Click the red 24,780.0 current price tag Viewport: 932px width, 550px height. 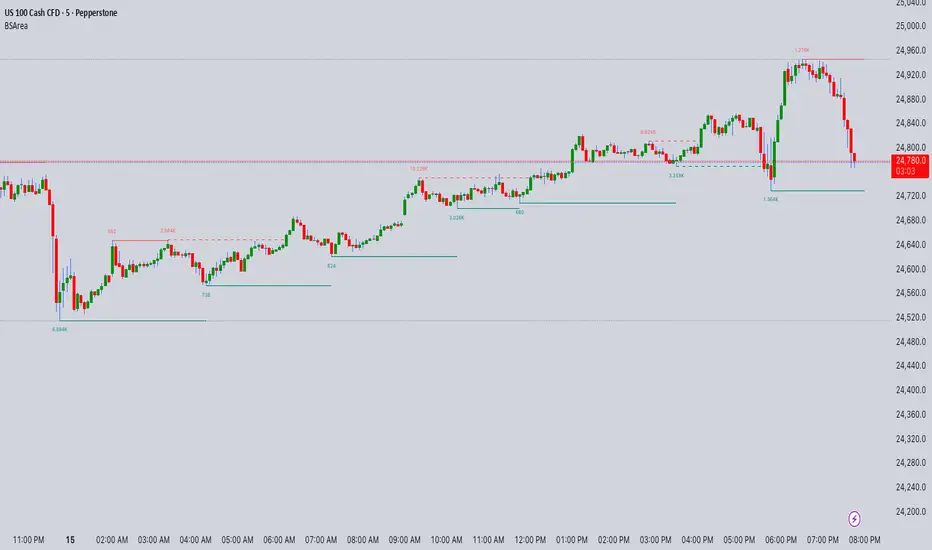tap(912, 160)
